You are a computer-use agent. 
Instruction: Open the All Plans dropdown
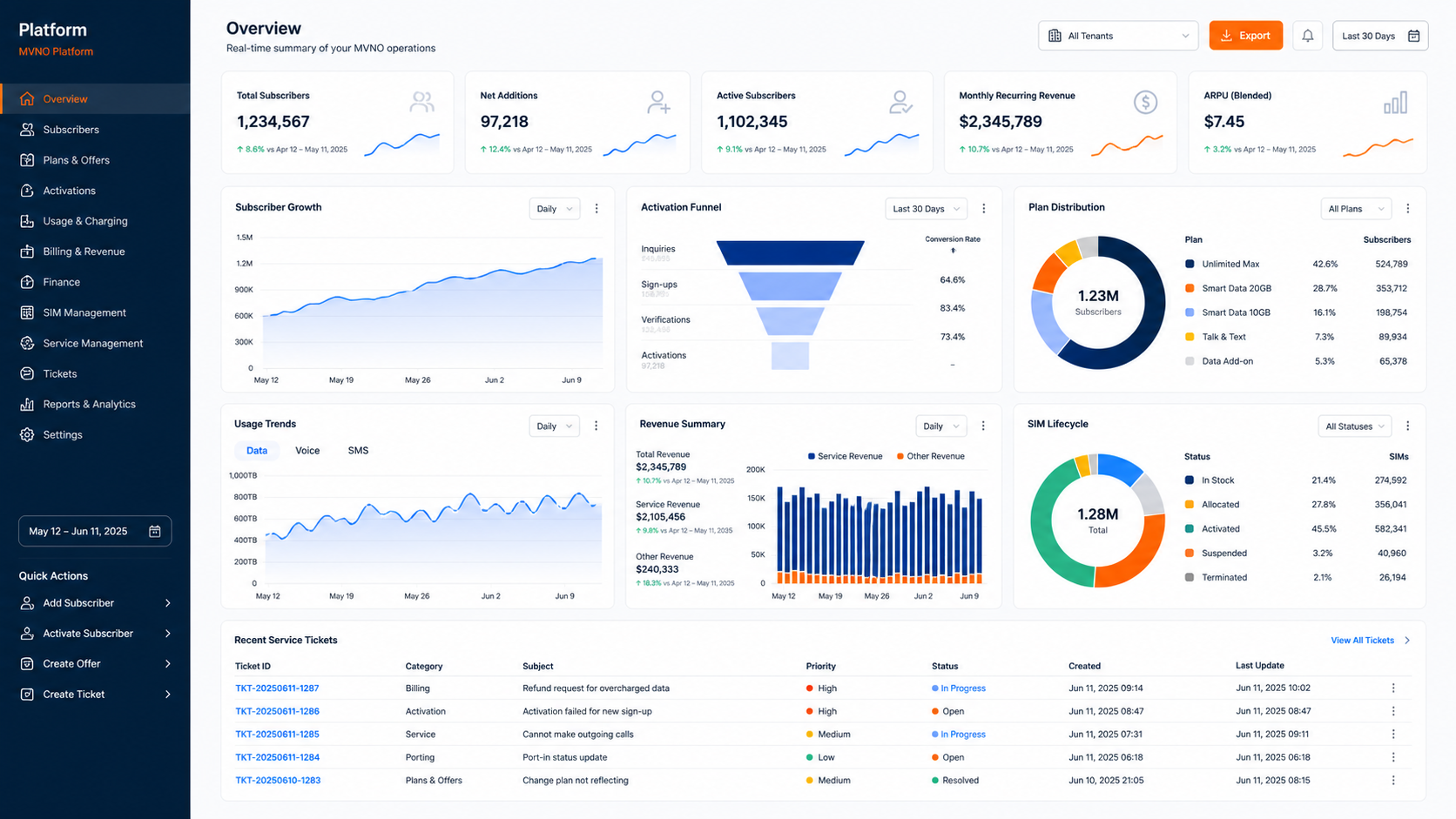click(1356, 209)
